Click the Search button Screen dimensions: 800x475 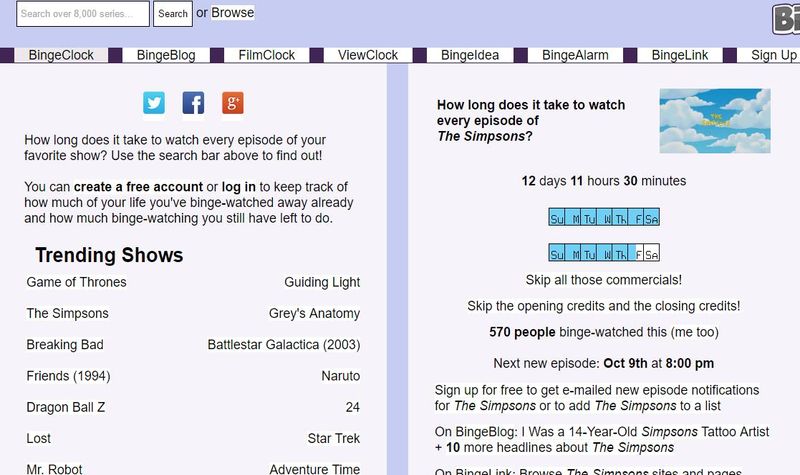[173, 14]
